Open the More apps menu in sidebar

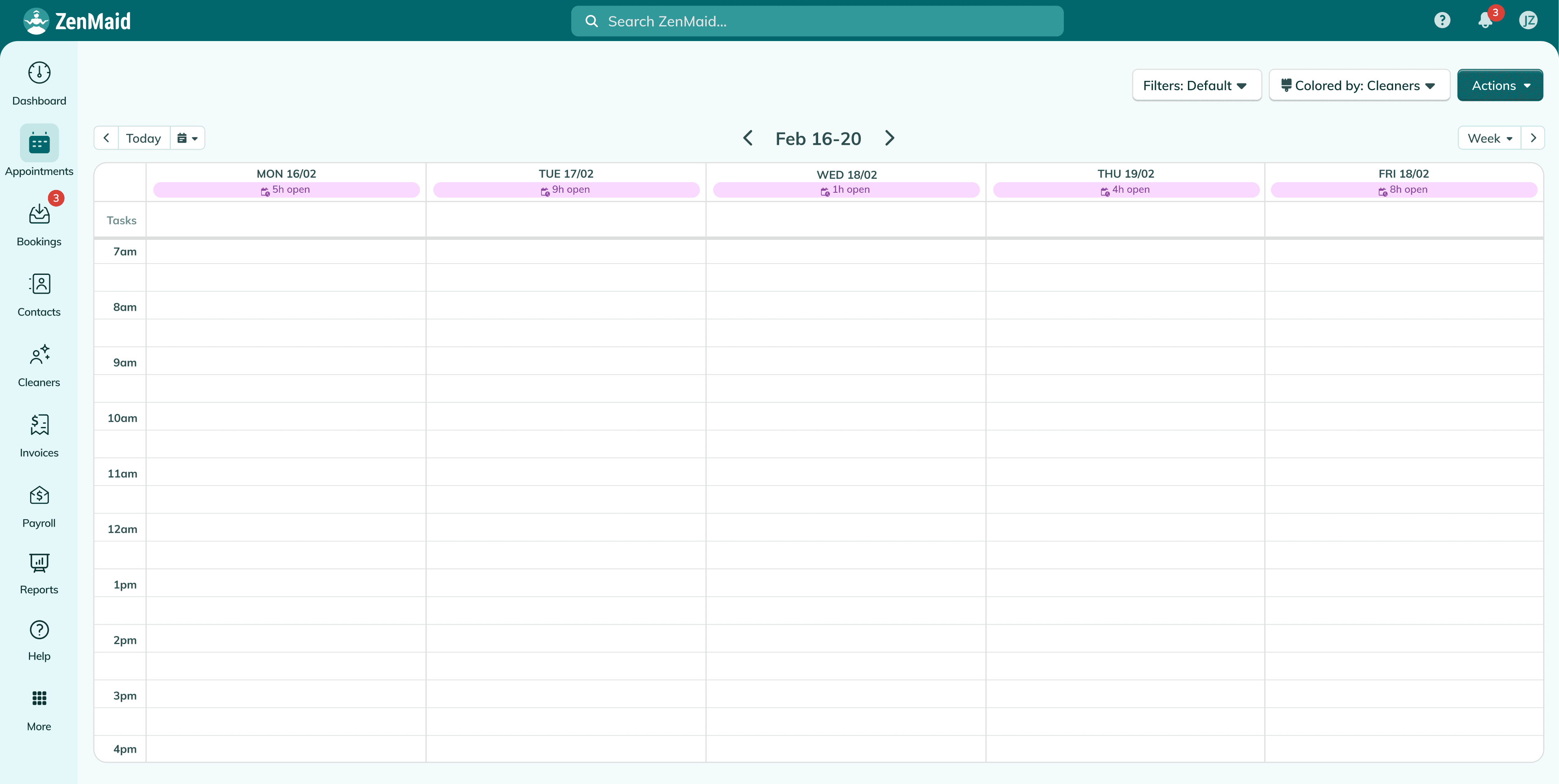(39, 710)
